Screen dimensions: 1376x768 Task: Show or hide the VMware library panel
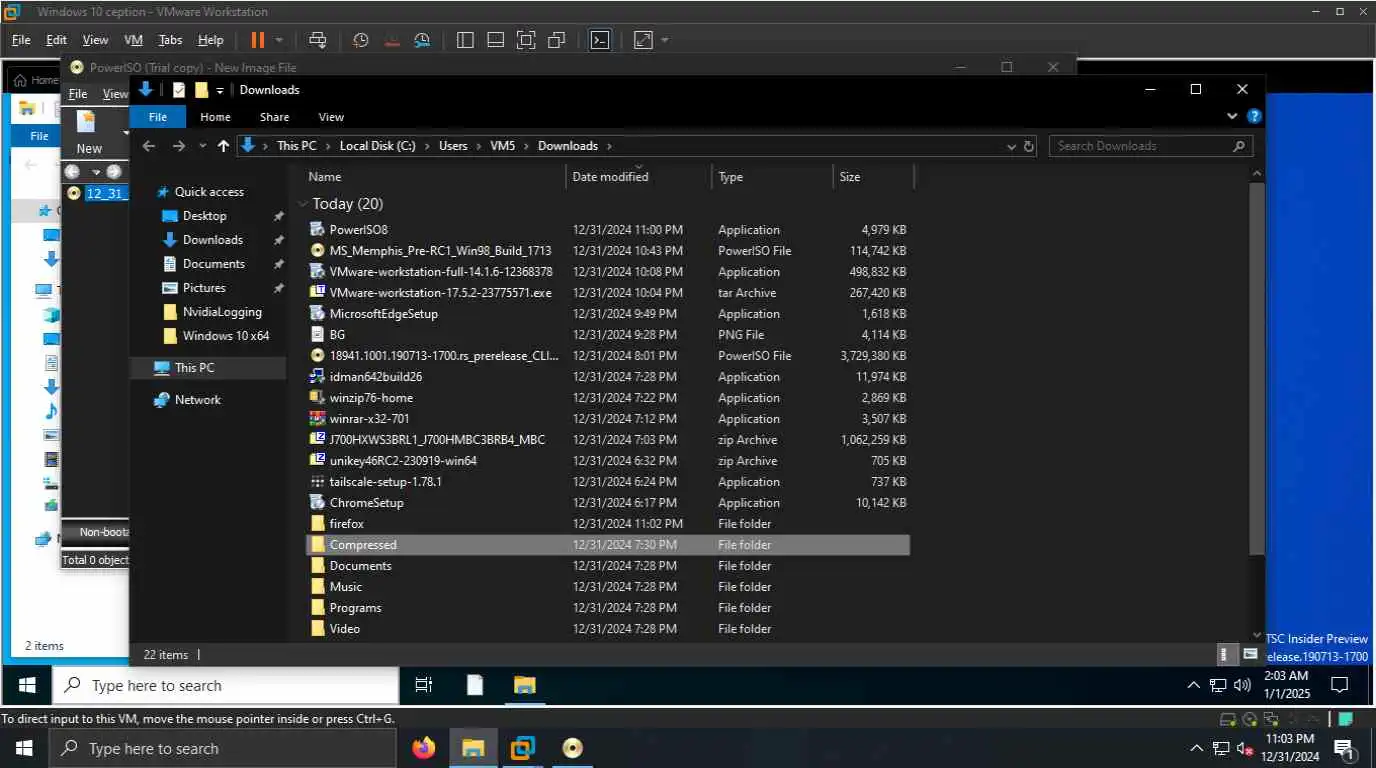point(465,40)
